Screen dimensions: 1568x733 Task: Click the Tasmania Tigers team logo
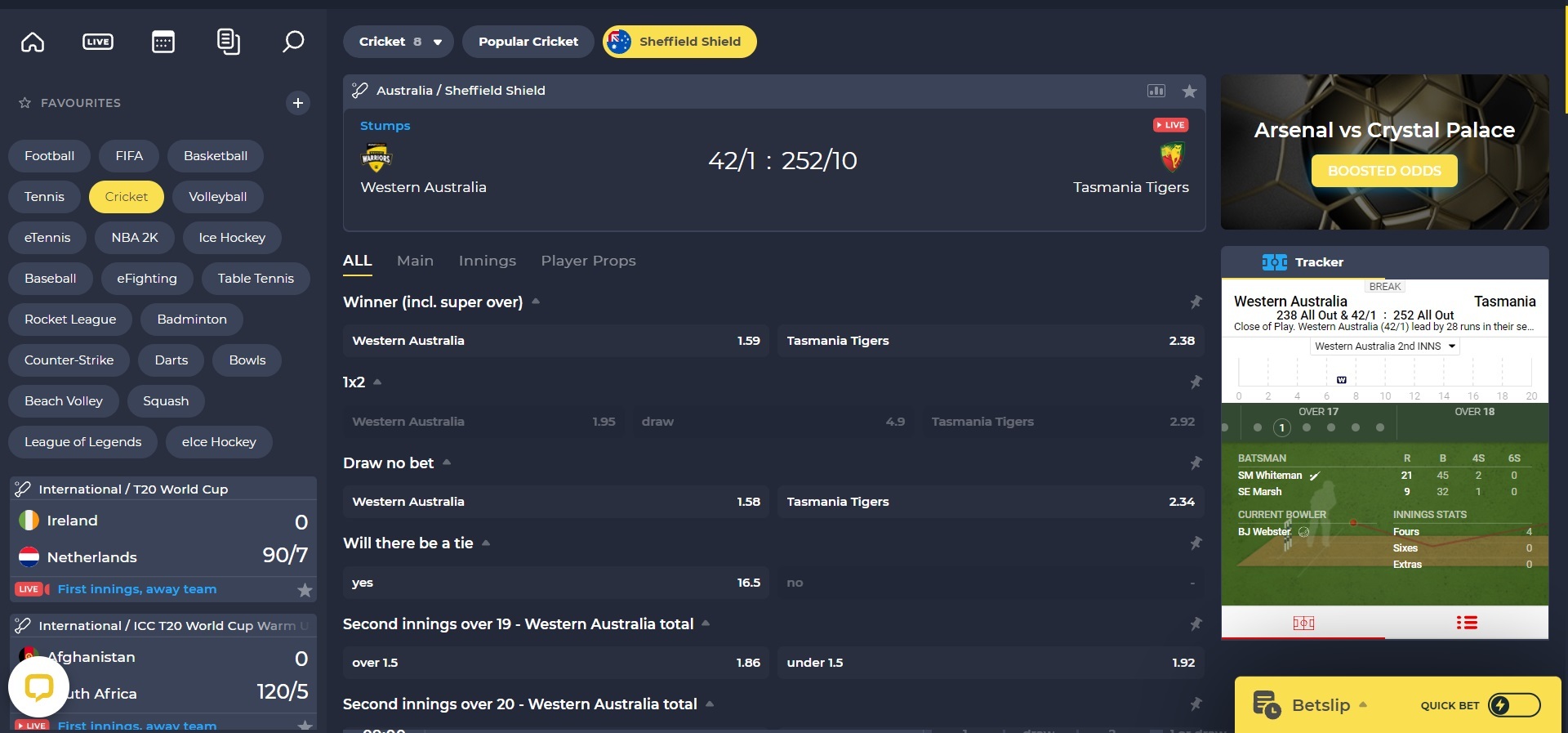pos(1172,158)
